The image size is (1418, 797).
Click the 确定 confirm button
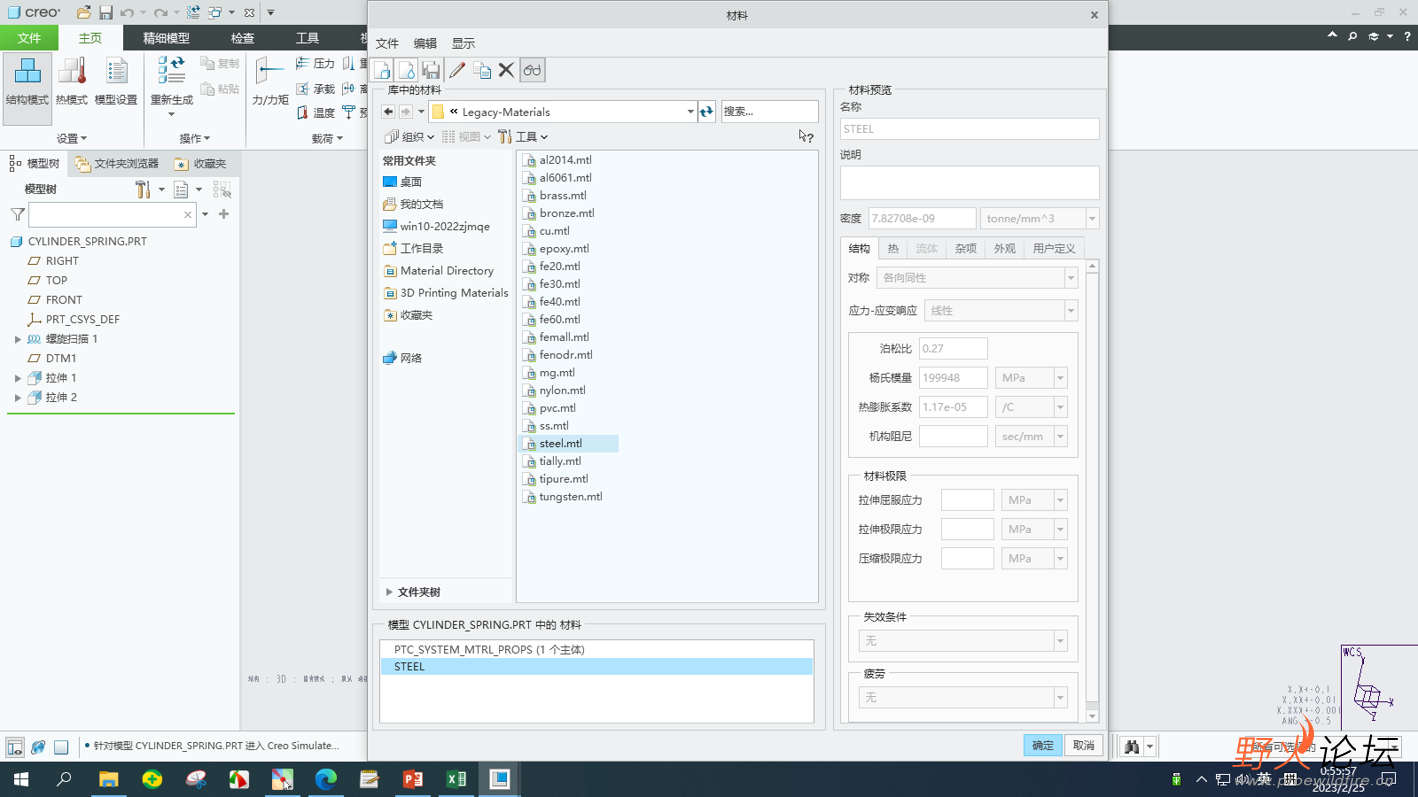(1042, 745)
